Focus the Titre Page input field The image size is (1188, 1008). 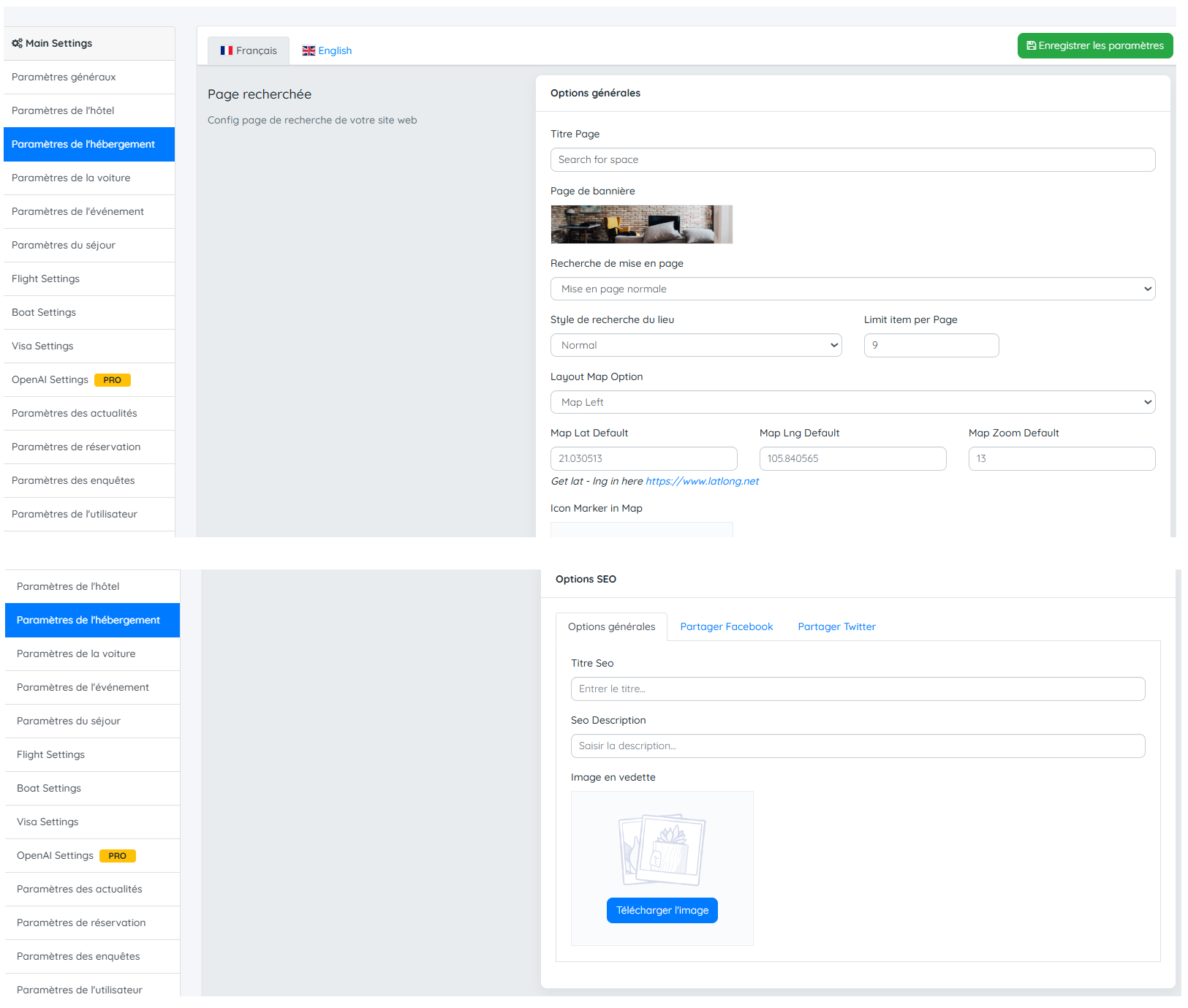tap(852, 160)
